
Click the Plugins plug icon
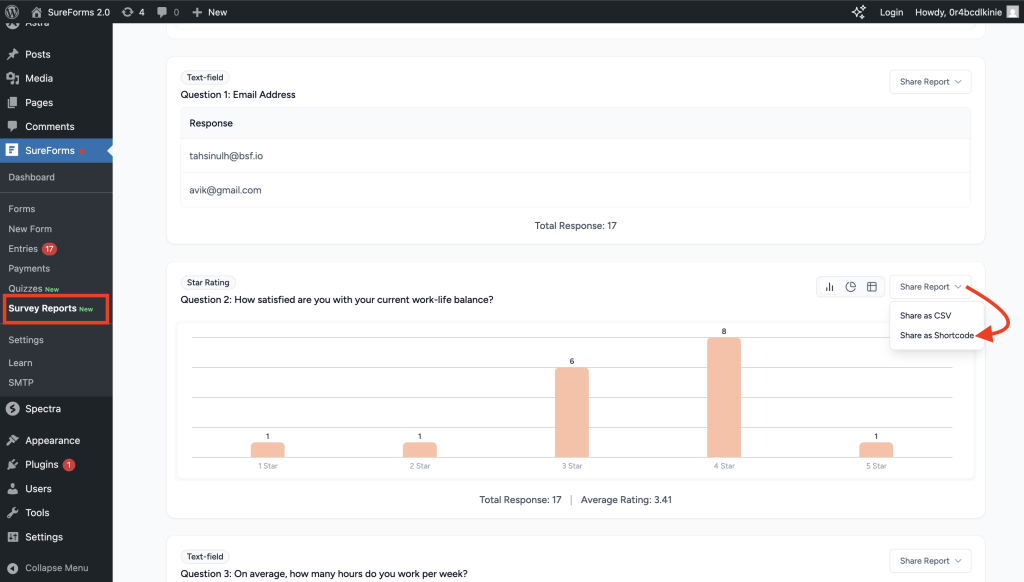[12, 464]
